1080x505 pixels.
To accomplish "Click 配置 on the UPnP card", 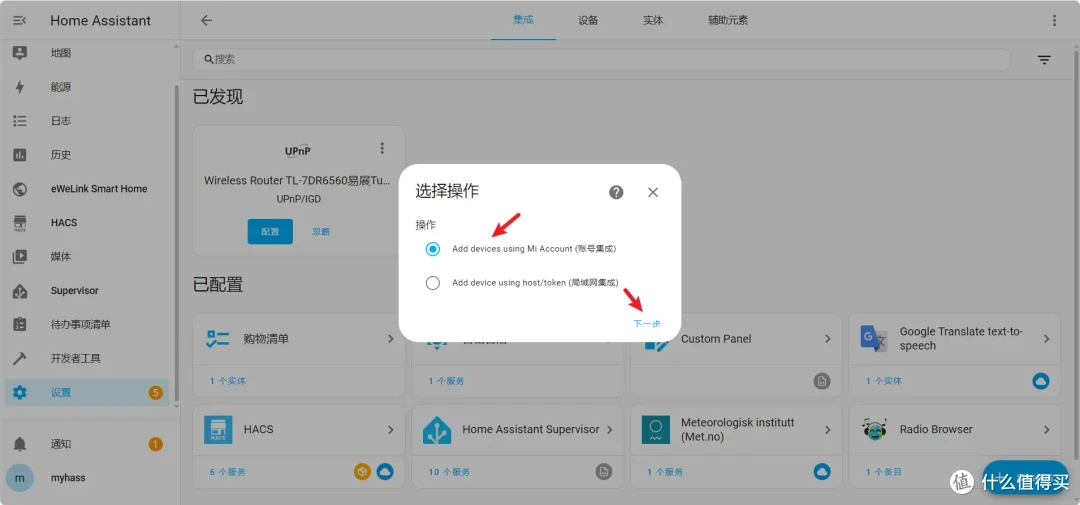I will point(270,231).
